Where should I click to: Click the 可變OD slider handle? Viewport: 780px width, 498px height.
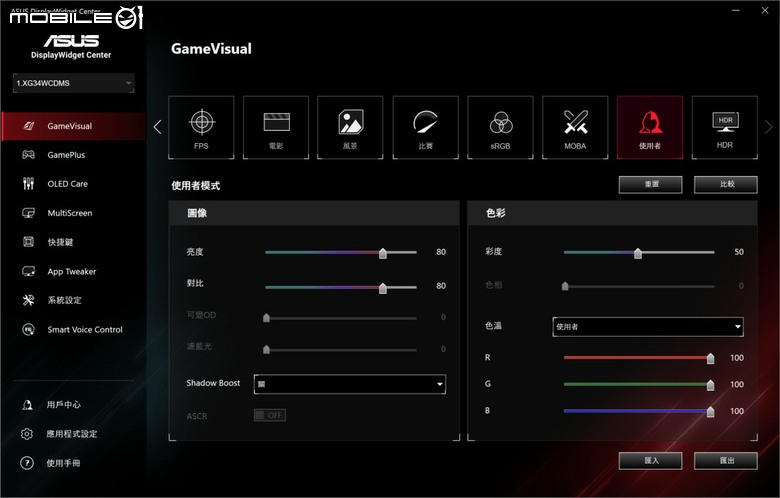266,318
